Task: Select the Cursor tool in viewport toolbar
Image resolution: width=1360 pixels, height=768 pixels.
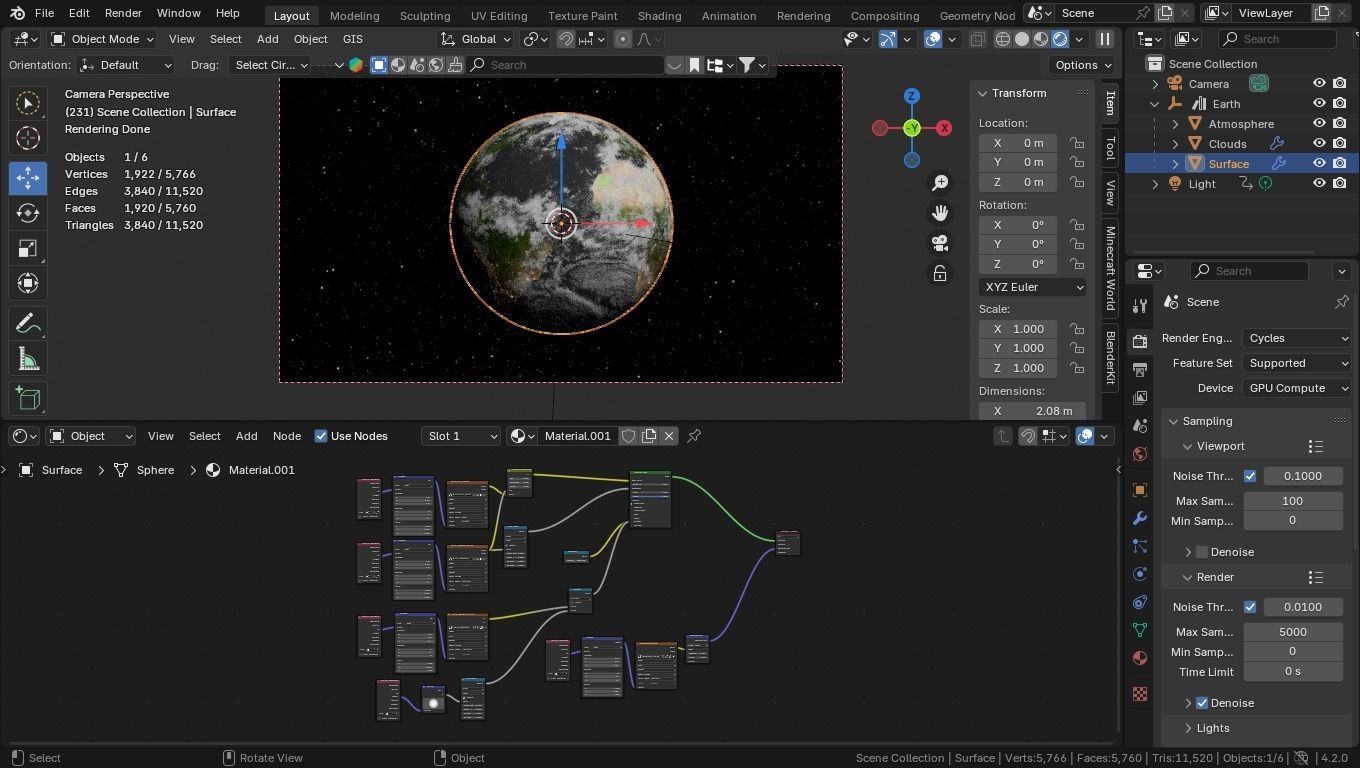Action: [x=28, y=138]
